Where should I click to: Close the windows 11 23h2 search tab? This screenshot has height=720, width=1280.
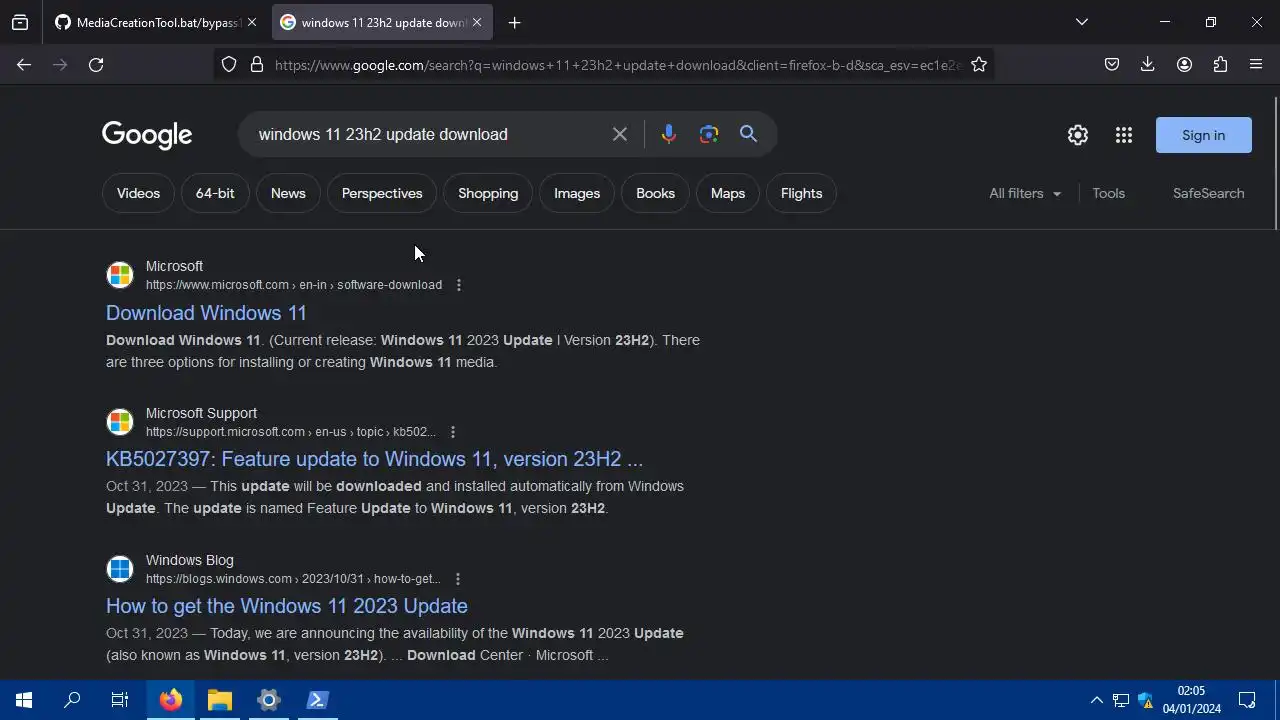tap(477, 22)
